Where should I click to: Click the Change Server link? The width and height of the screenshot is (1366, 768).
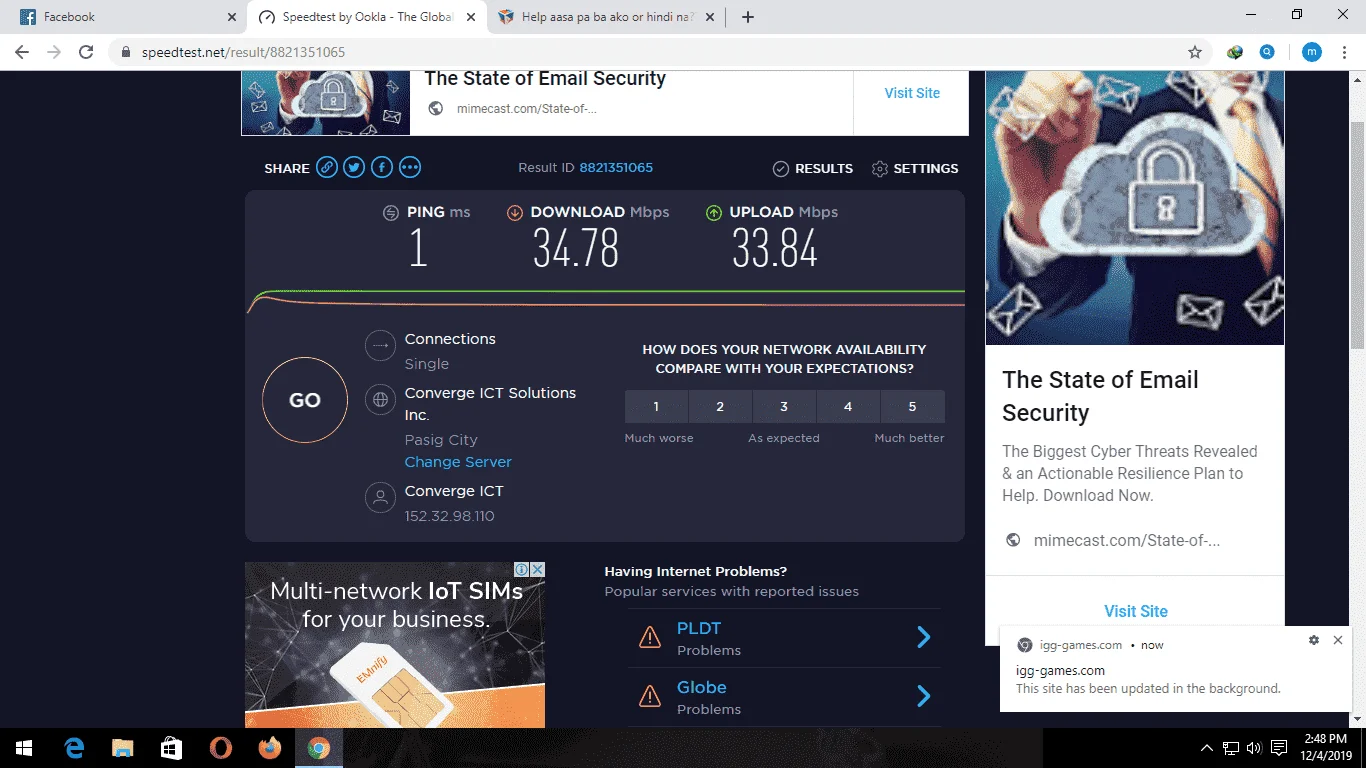pyautogui.click(x=458, y=462)
